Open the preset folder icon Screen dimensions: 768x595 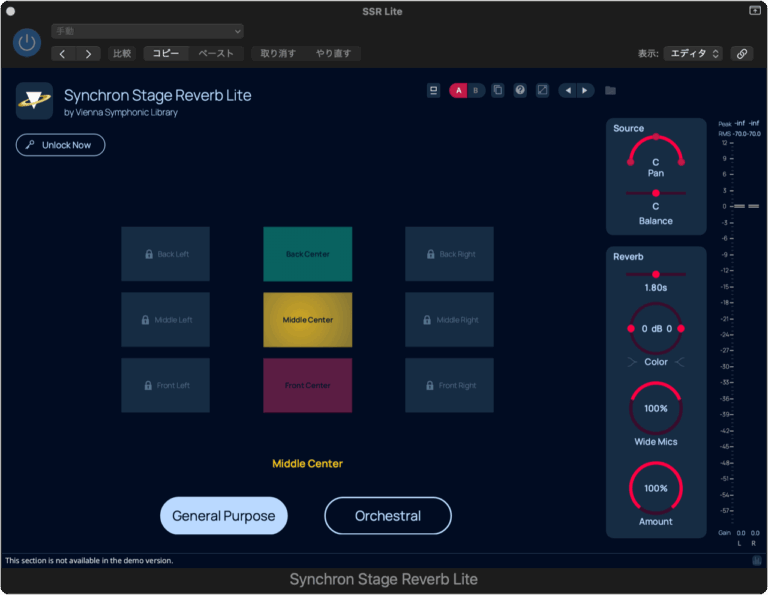click(611, 91)
